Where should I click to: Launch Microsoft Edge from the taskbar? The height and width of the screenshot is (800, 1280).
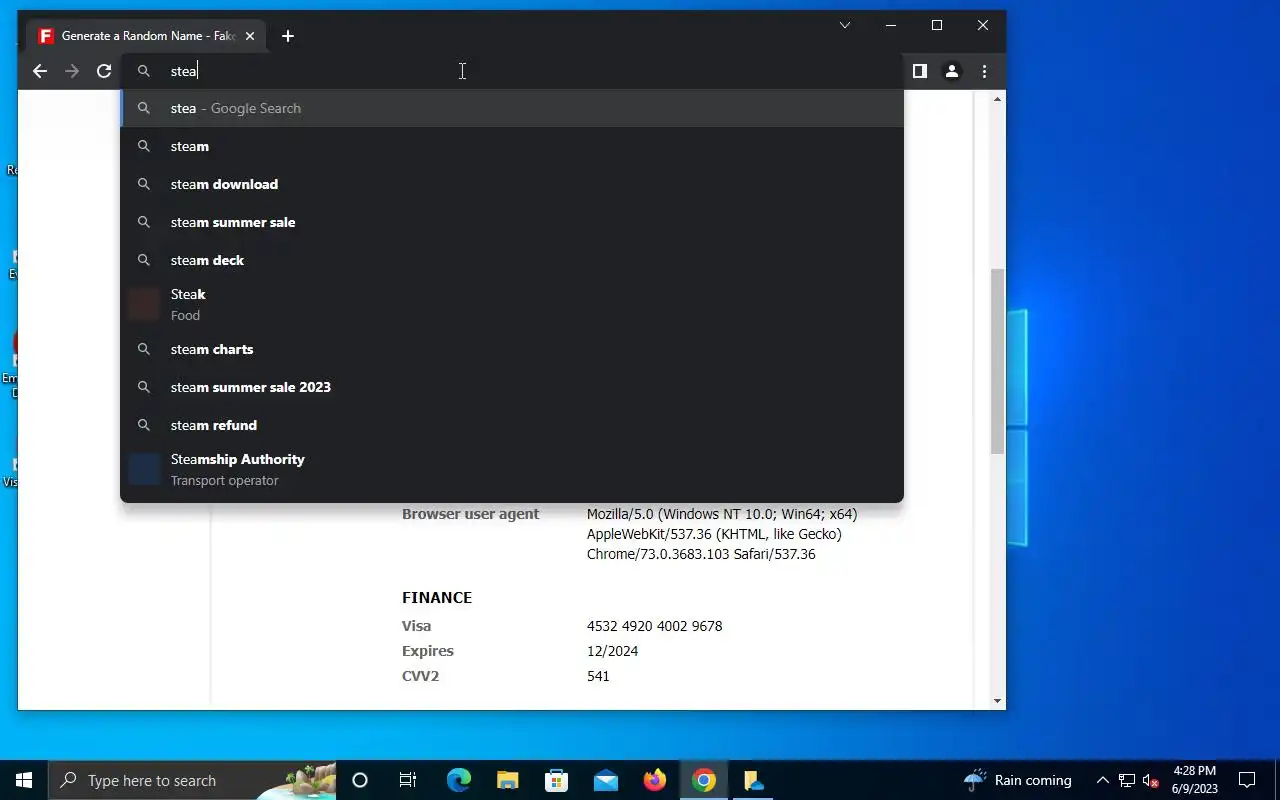click(x=458, y=780)
